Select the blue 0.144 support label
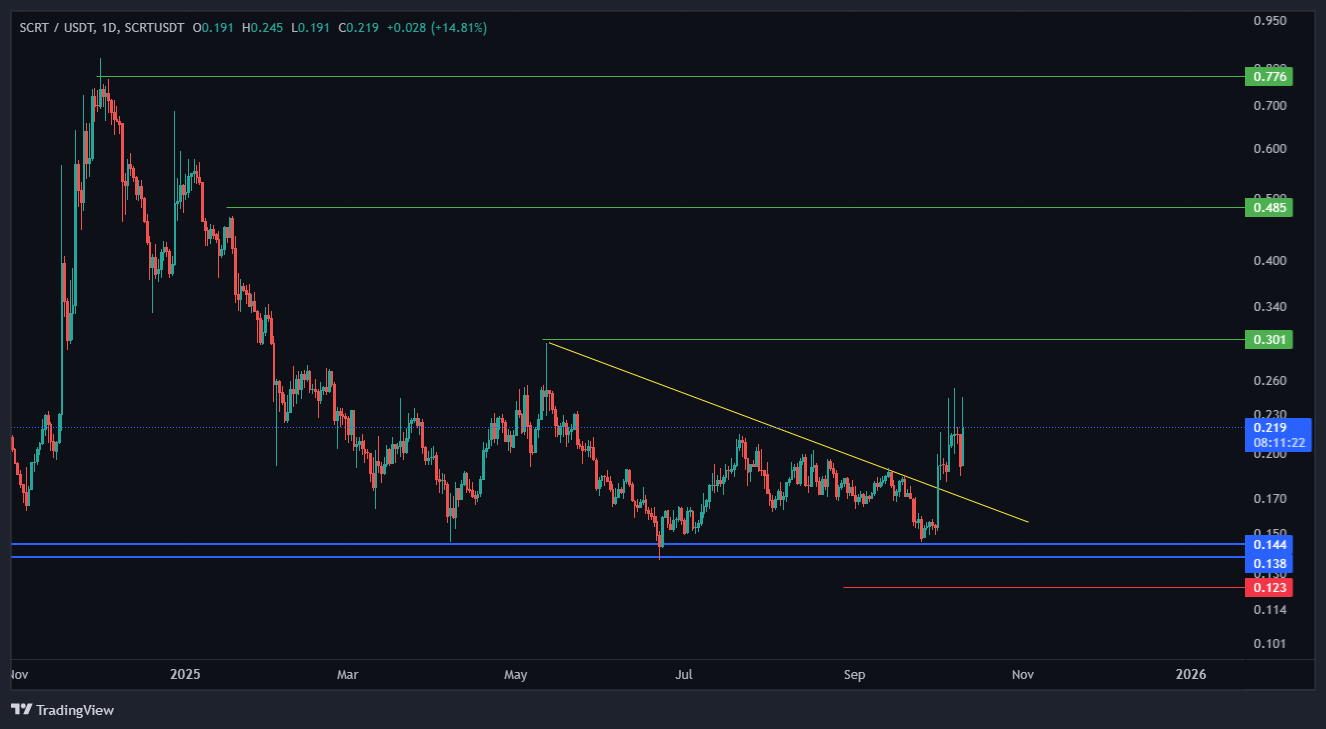Image resolution: width=1326 pixels, height=729 pixels. point(1268,545)
